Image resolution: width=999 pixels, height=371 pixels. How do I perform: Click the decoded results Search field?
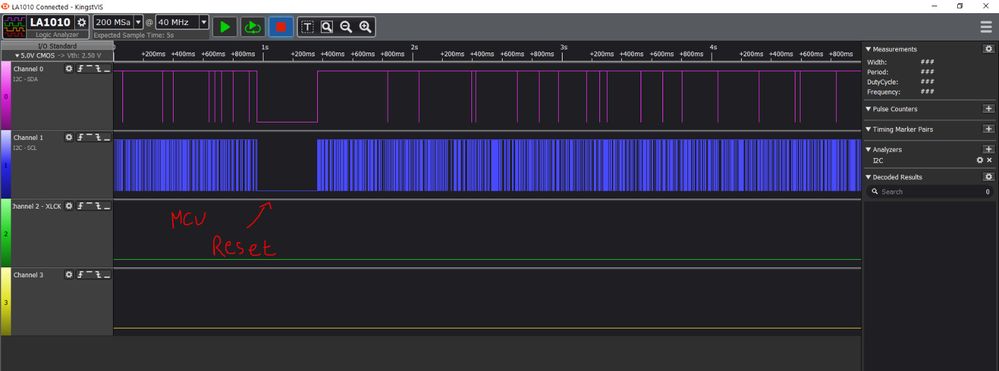[929, 191]
